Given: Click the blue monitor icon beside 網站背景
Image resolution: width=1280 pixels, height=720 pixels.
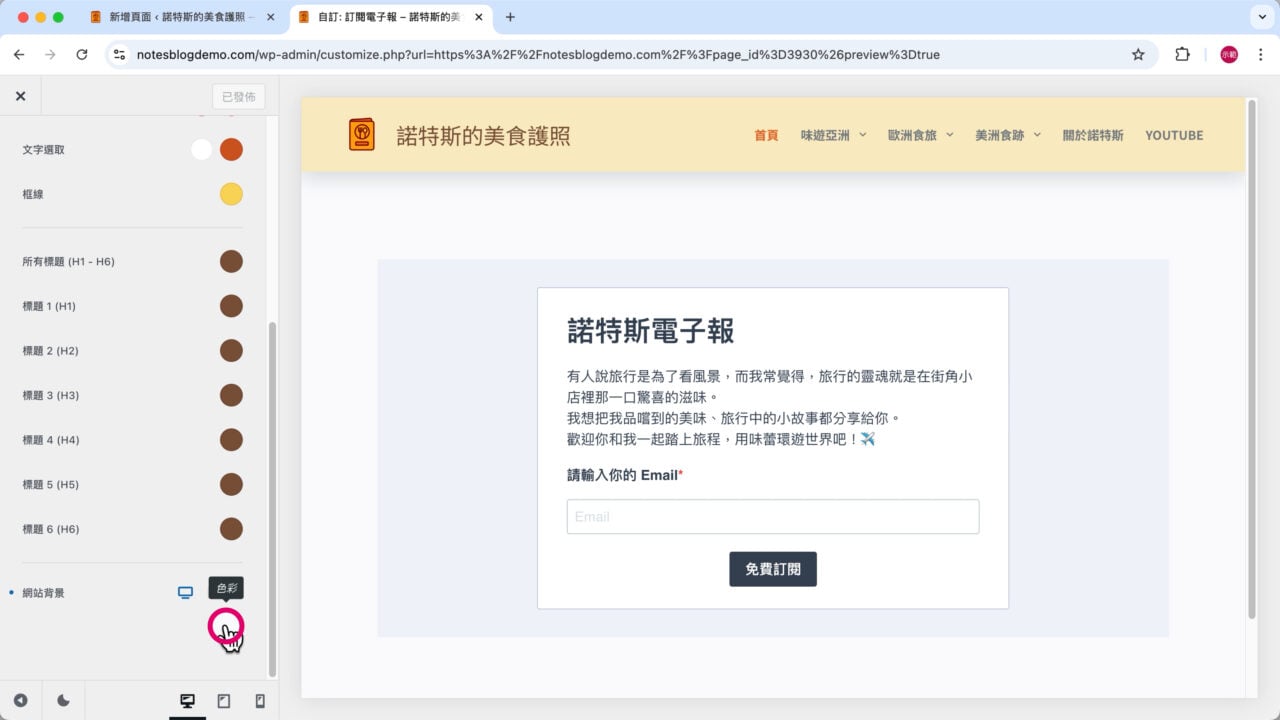Looking at the screenshot, I should click(185, 592).
